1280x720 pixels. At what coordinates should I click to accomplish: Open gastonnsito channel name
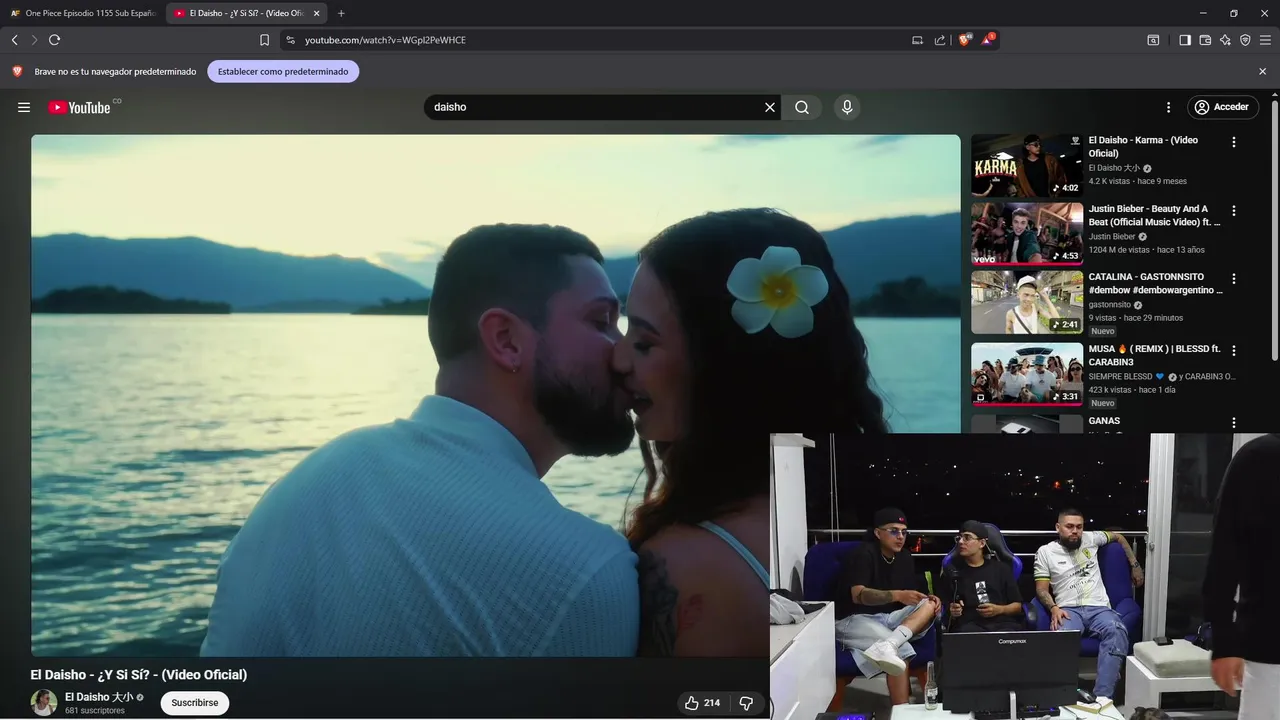(1110, 305)
